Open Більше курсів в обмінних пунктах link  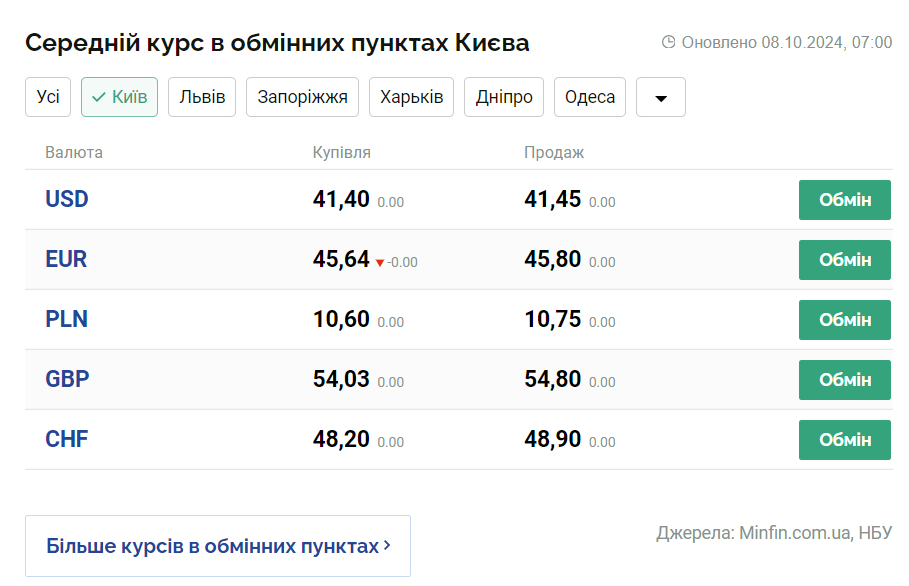pyautogui.click(x=218, y=546)
